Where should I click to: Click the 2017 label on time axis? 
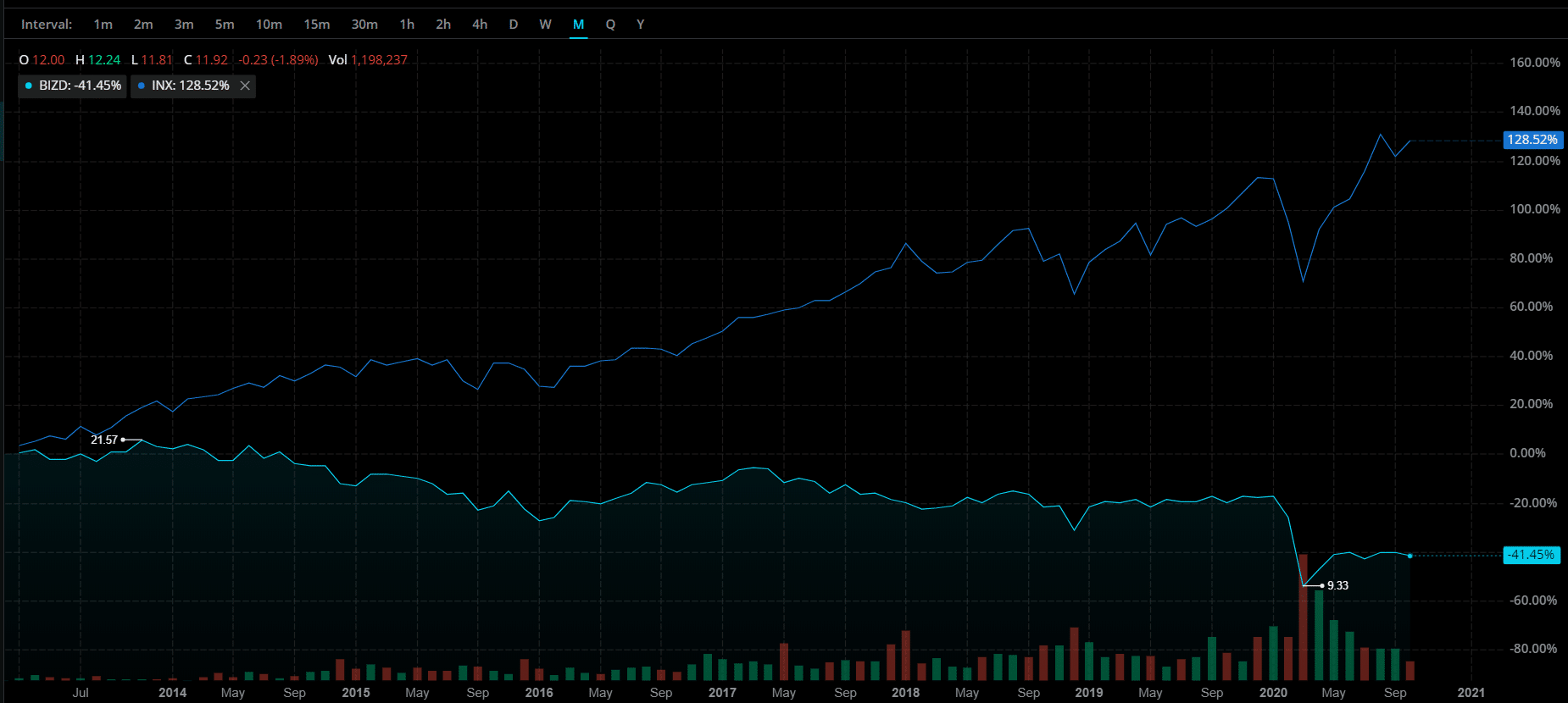click(x=722, y=692)
